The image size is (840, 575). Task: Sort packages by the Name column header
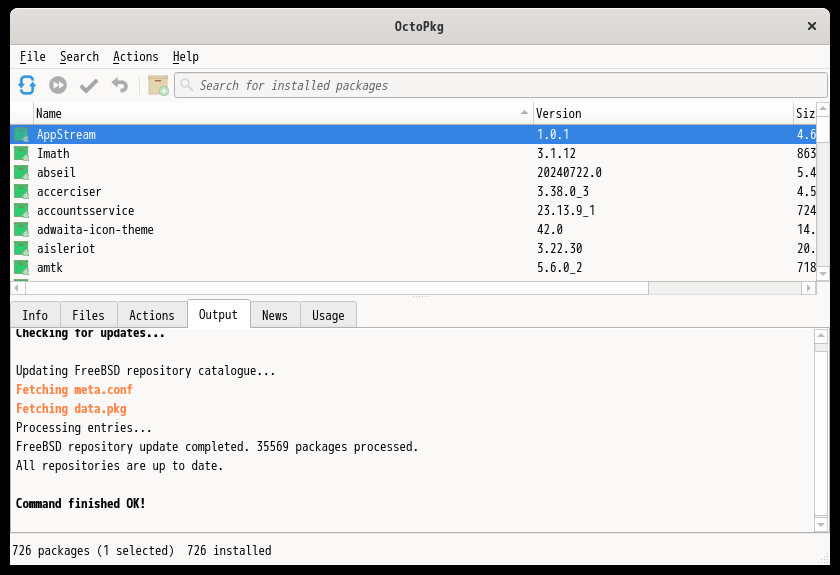click(280, 114)
